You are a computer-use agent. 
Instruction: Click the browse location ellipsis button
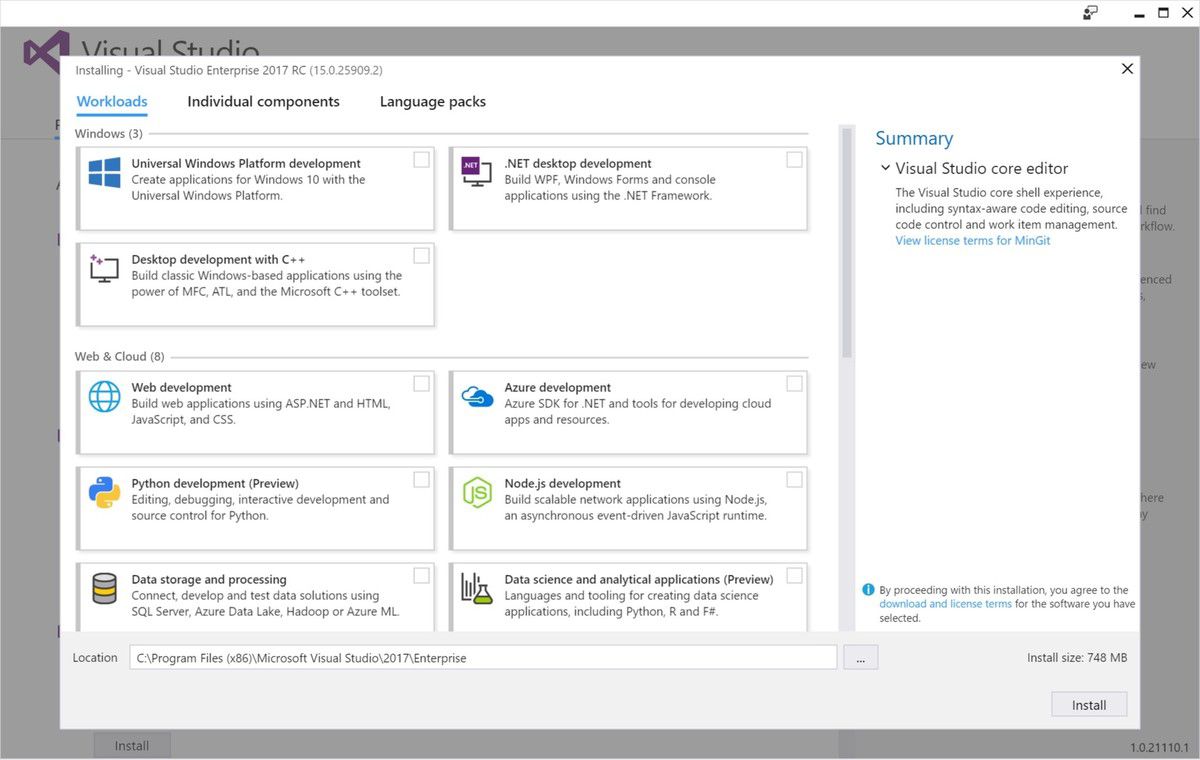tap(861, 658)
